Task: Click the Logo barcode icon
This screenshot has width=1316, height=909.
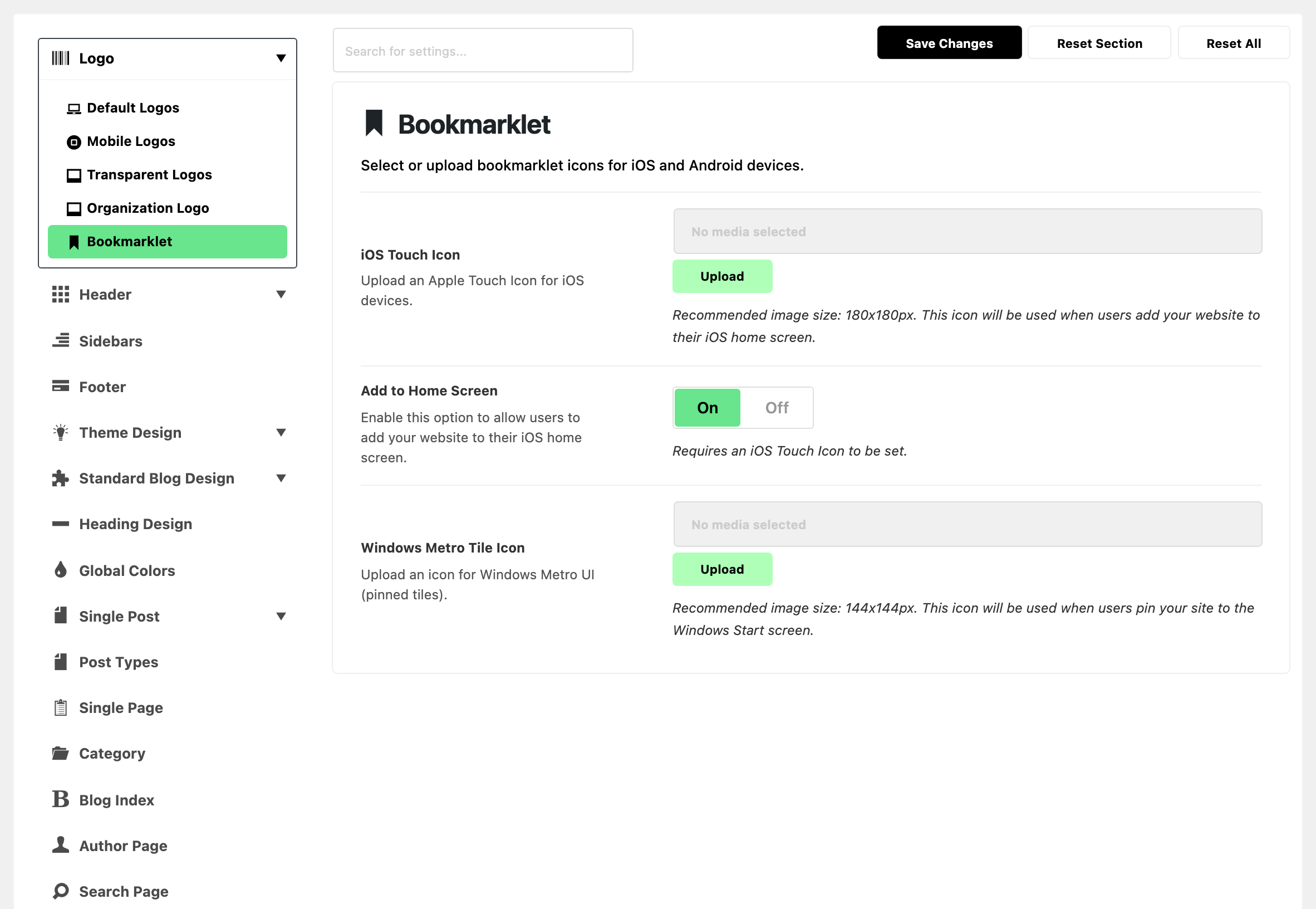Action: click(x=60, y=58)
